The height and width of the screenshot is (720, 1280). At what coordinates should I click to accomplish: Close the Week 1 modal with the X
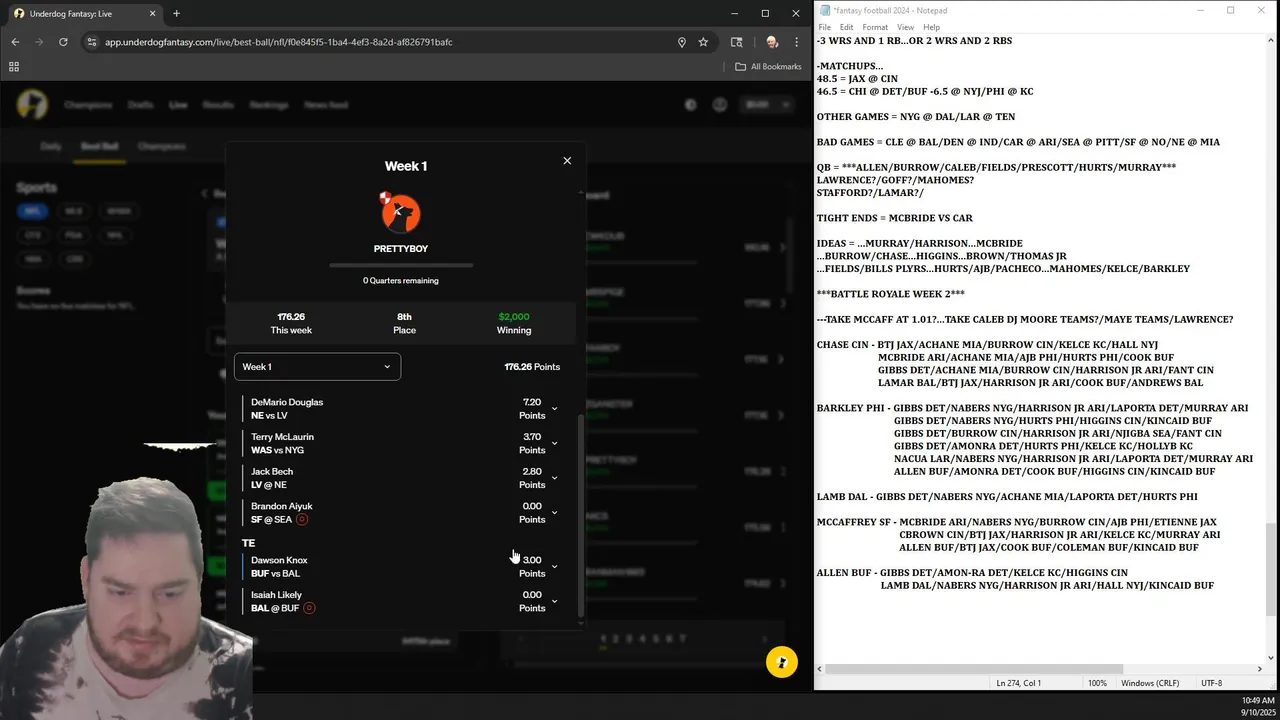(567, 160)
